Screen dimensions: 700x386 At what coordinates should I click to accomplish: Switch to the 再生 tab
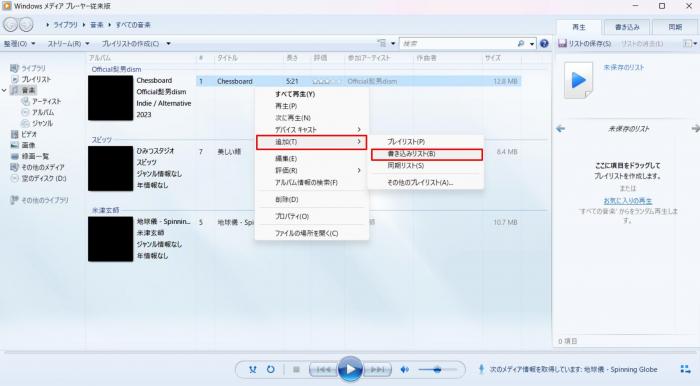tap(579, 27)
